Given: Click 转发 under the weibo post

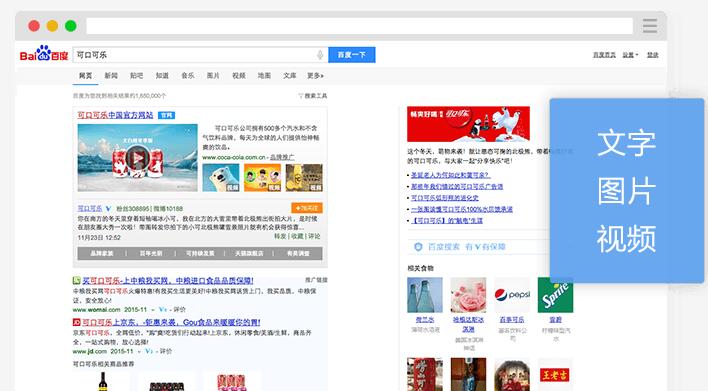Looking at the screenshot, I should point(280,236).
